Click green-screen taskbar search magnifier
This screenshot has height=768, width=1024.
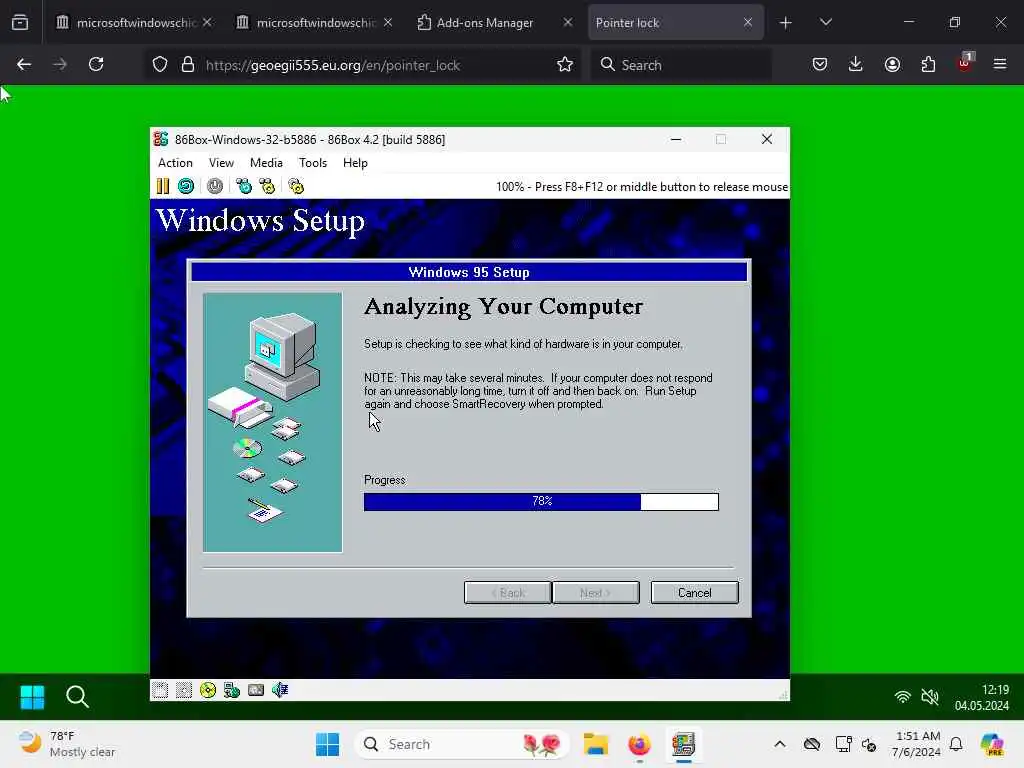tap(77, 697)
